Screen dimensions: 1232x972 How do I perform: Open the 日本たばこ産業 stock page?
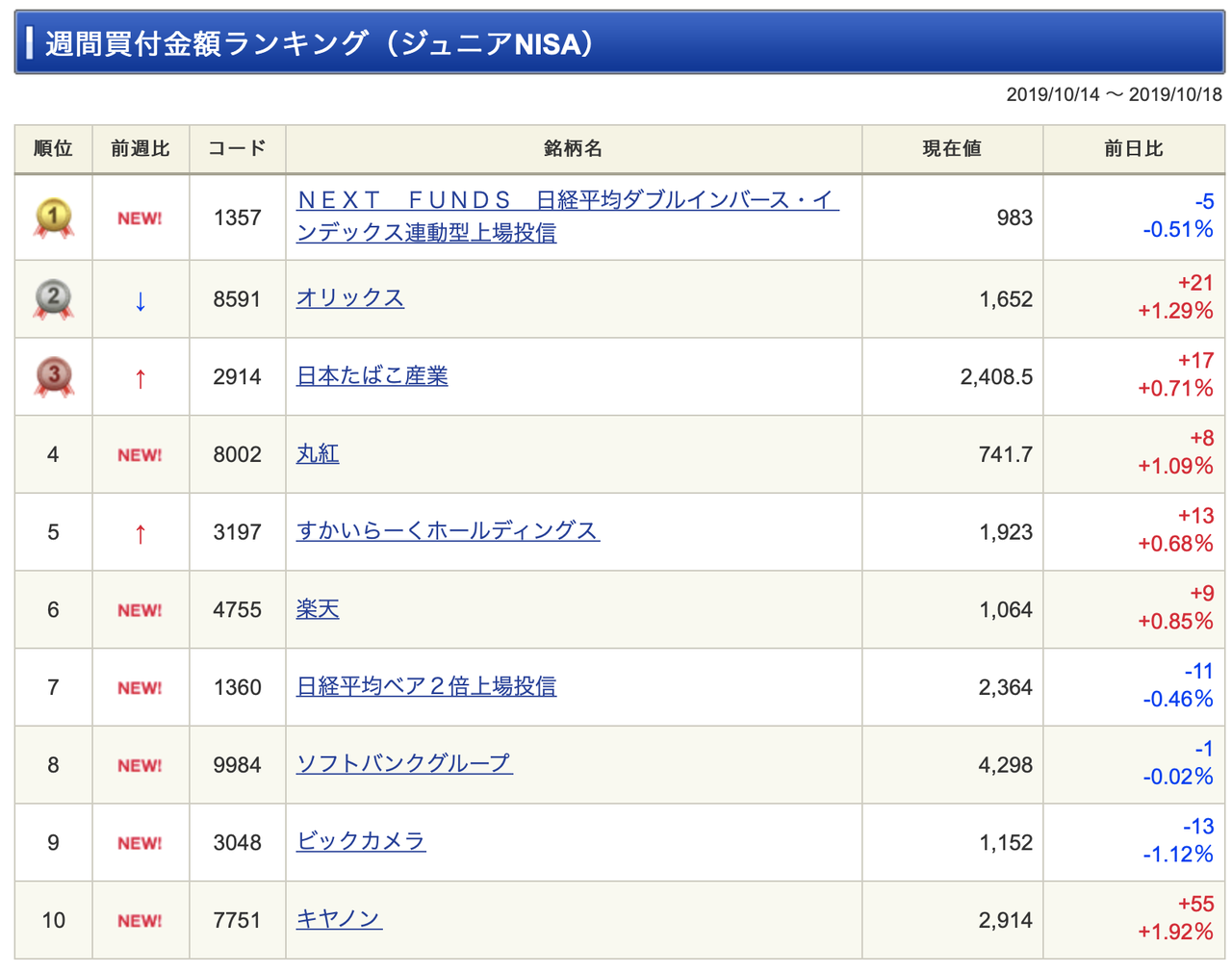(372, 376)
